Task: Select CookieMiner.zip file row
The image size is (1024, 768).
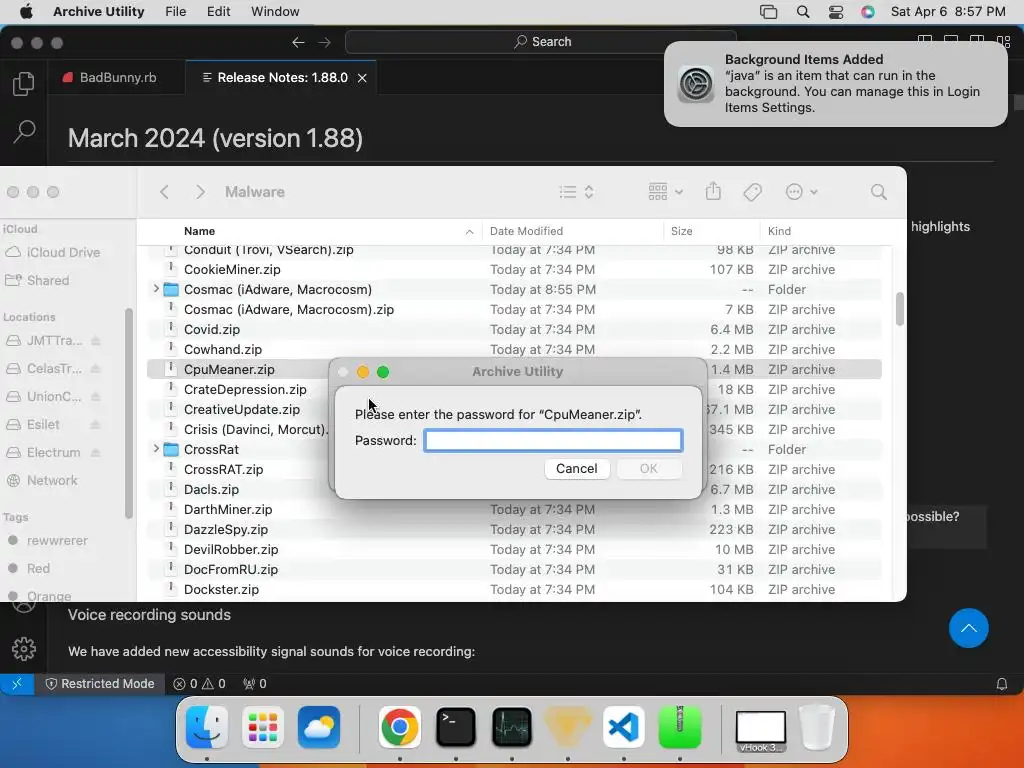Action: tap(514, 269)
